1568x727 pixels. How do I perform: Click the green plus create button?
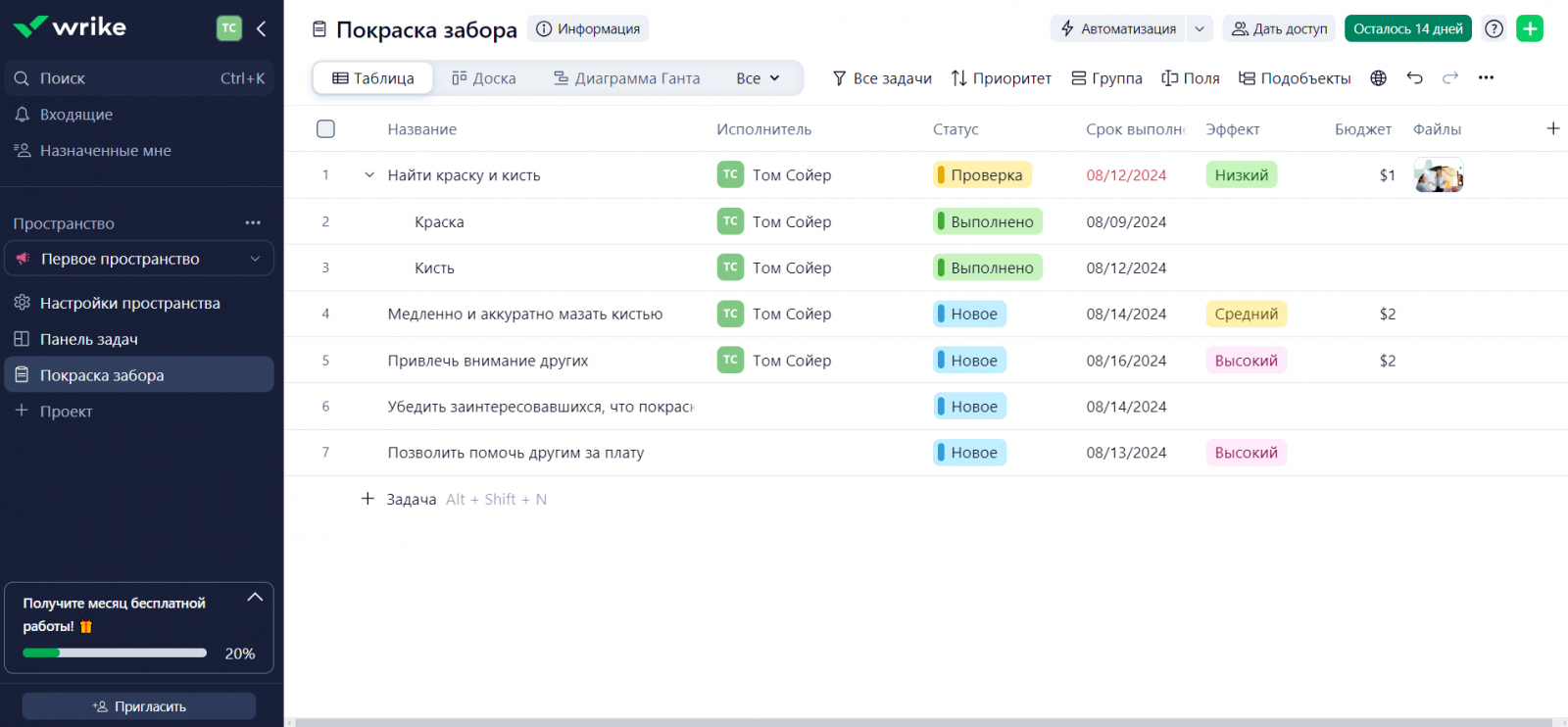click(1529, 28)
